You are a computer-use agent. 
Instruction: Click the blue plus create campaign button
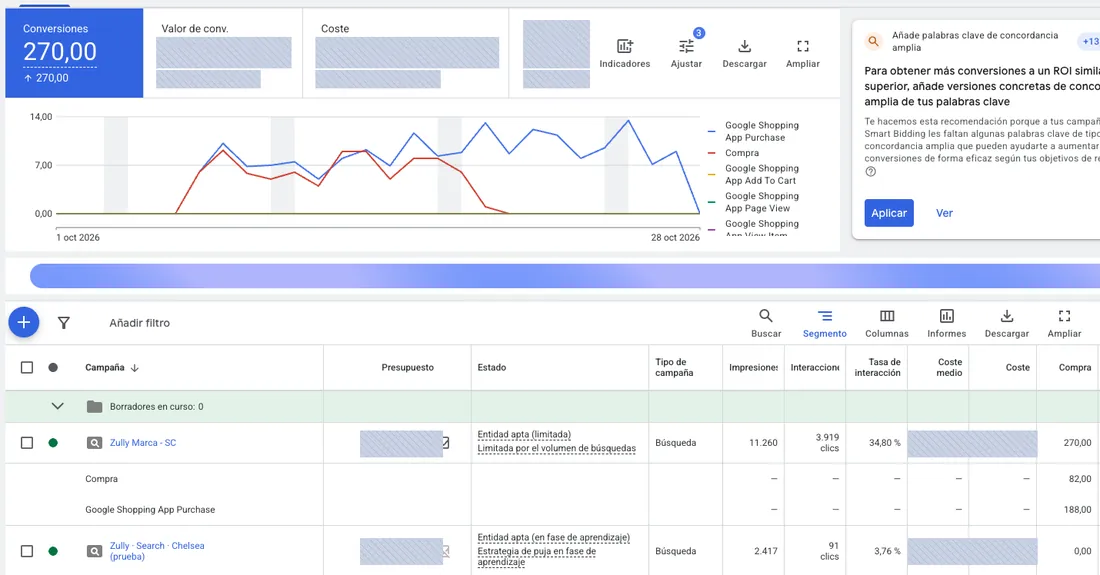24,323
